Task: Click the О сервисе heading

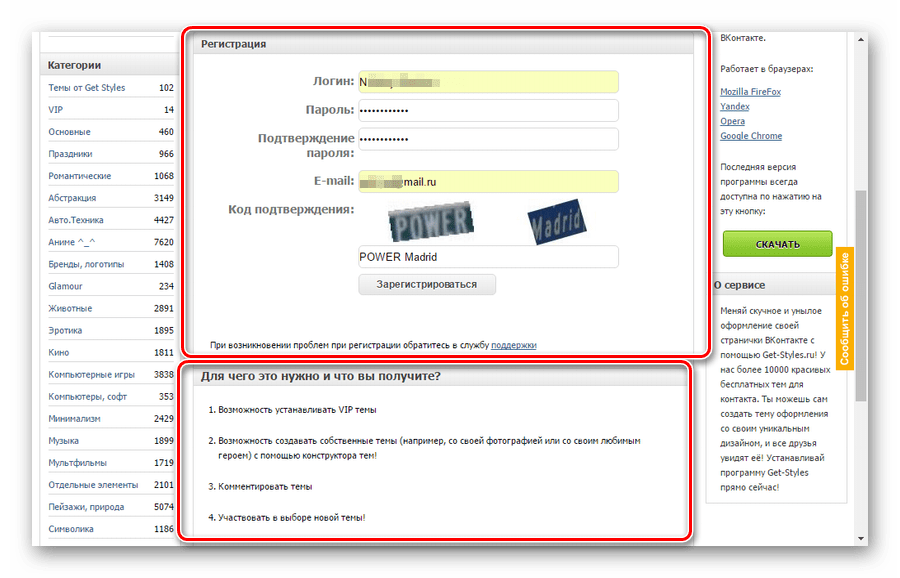Action: (x=739, y=285)
